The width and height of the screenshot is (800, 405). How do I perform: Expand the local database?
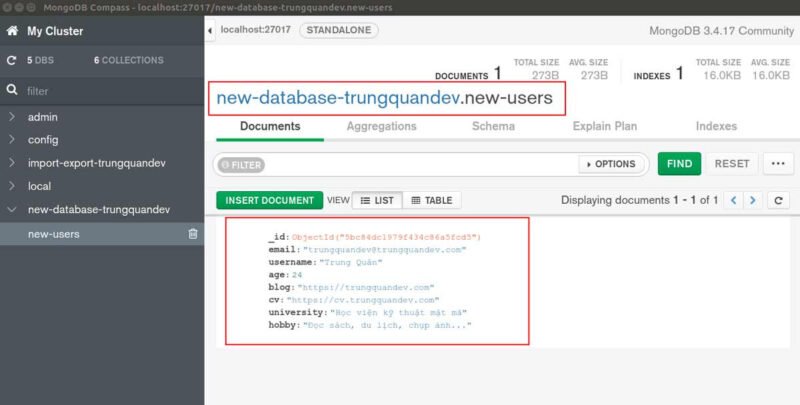[12, 186]
